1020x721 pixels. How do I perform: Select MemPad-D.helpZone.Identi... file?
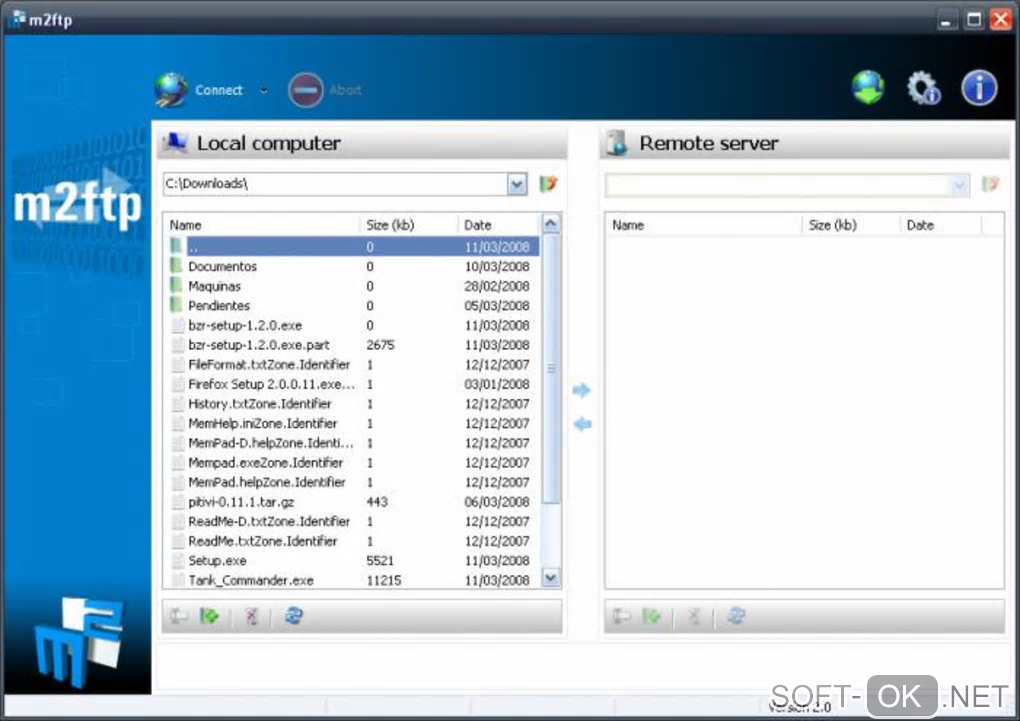353,442
